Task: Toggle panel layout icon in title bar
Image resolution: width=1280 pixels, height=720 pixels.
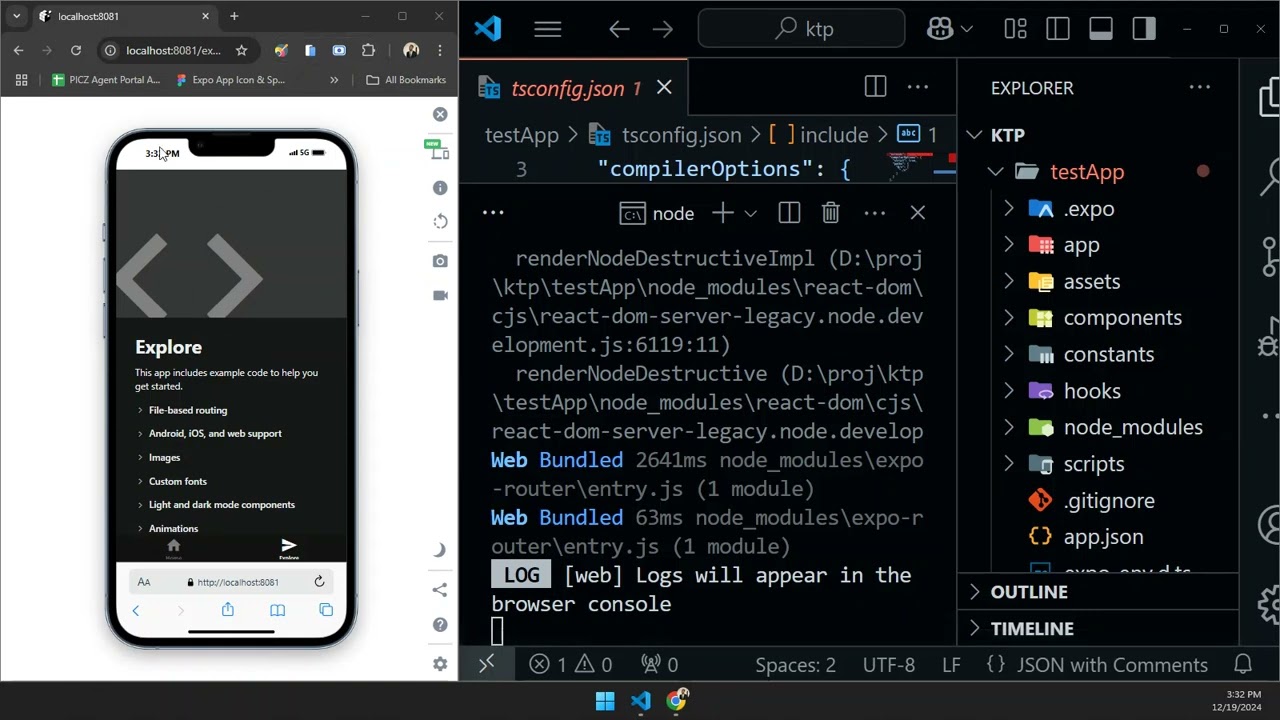Action: click(1101, 29)
